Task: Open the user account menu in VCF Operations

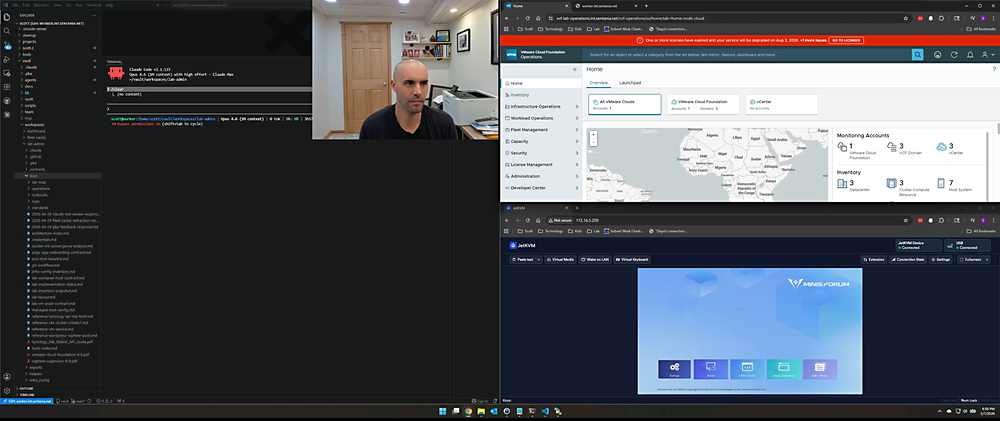Action: [x=987, y=55]
